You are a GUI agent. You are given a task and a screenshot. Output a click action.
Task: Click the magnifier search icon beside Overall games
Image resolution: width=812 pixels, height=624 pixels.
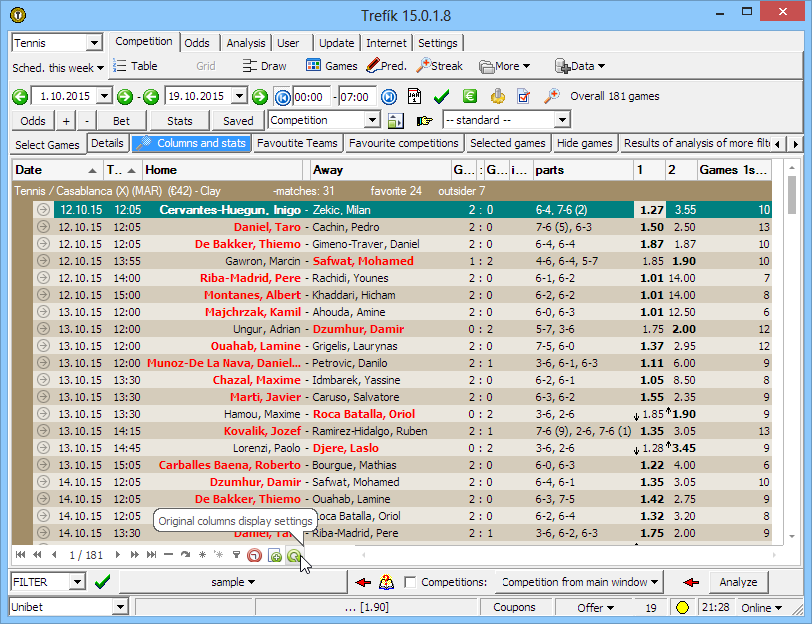pyautogui.click(x=551, y=97)
